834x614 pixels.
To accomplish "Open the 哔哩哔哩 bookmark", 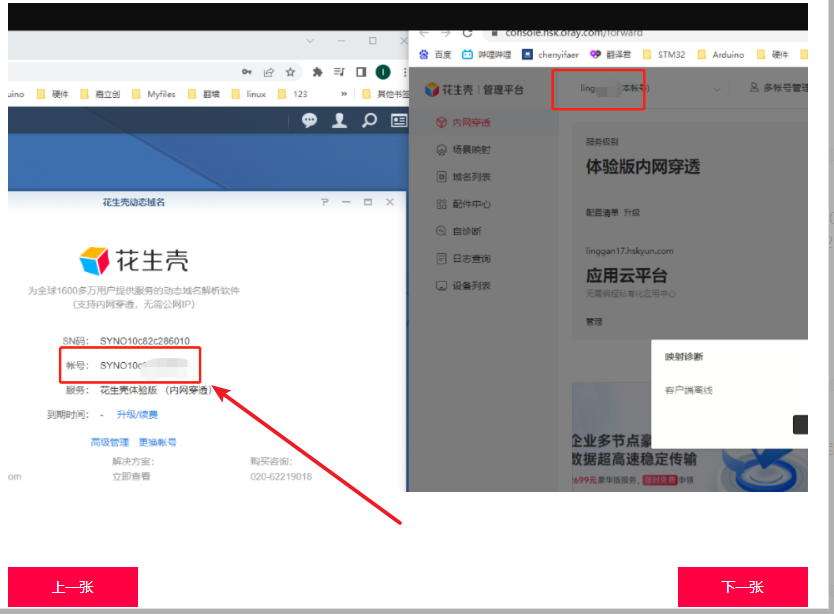I will pyautogui.click(x=486, y=55).
